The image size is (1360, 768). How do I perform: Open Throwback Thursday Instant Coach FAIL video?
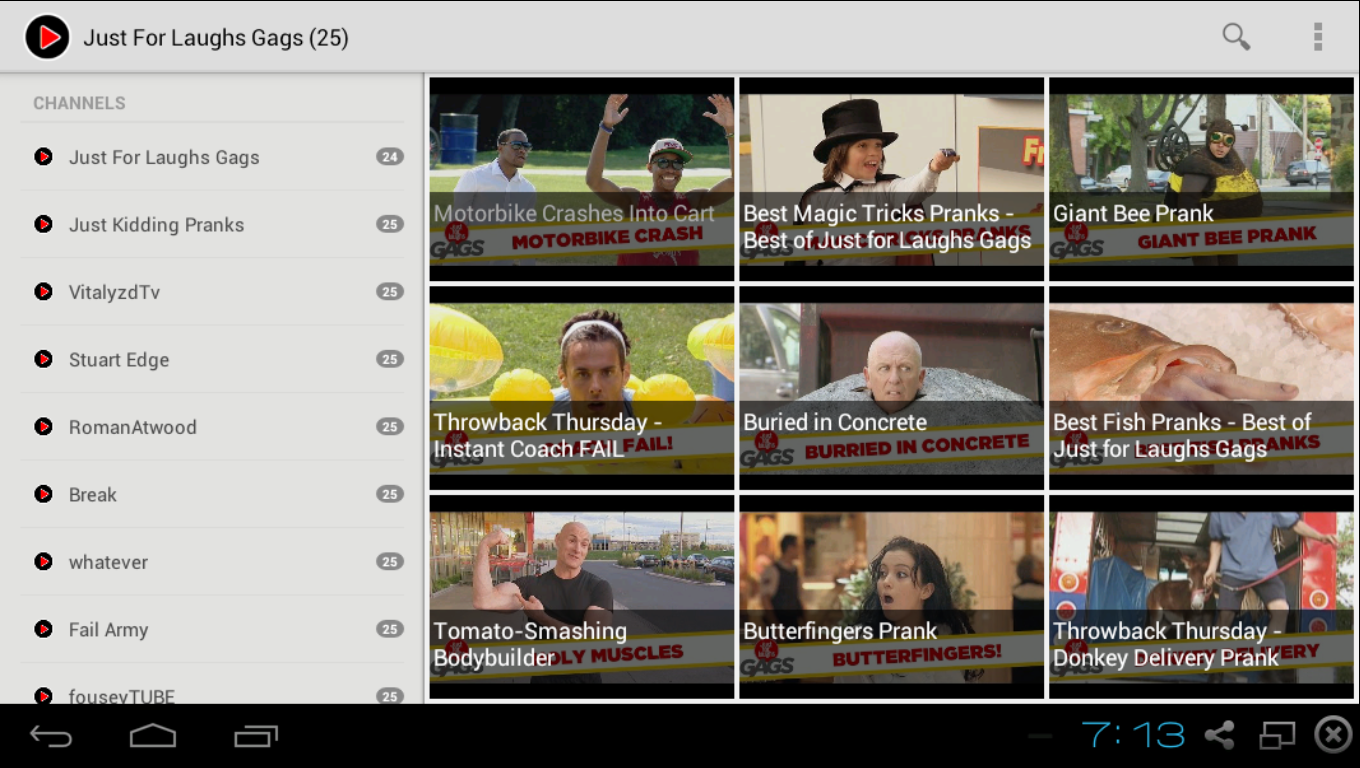coord(582,388)
